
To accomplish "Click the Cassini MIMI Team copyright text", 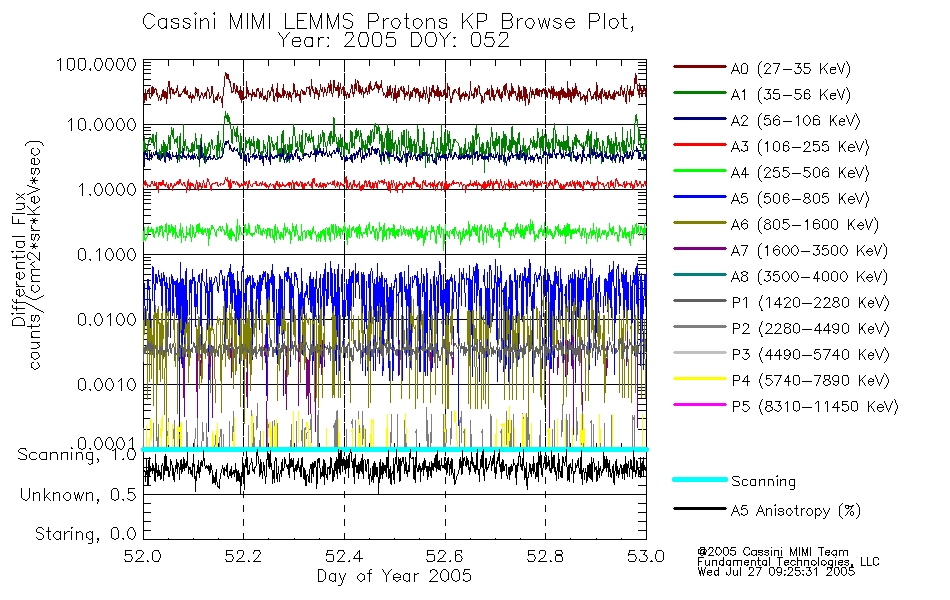I will (773, 552).
